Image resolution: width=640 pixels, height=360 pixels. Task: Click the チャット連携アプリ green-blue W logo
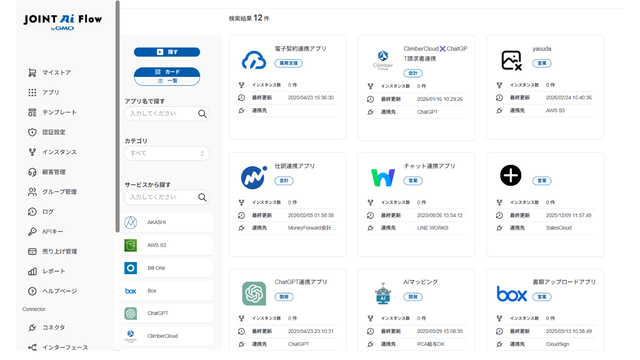[383, 178]
